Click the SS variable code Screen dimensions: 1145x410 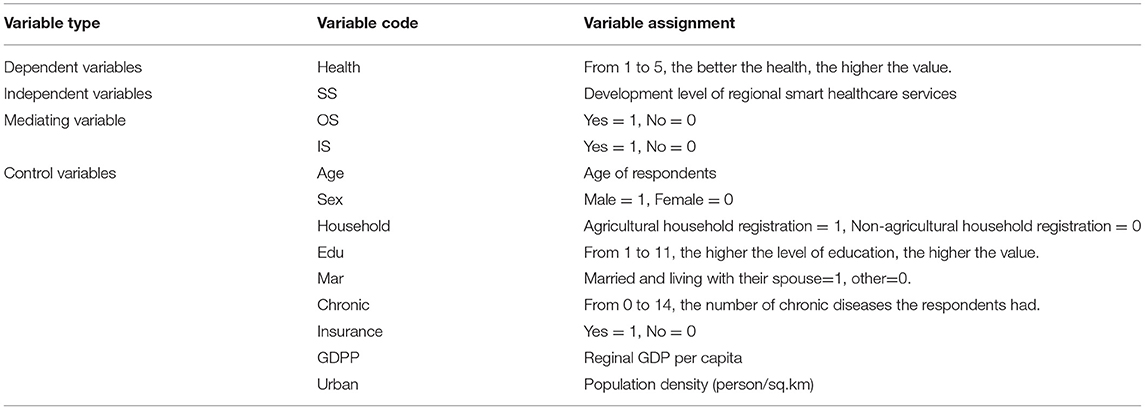pyautogui.click(x=325, y=95)
